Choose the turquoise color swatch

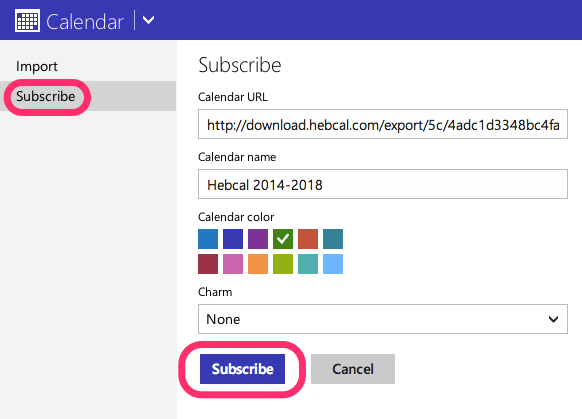point(308,264)
